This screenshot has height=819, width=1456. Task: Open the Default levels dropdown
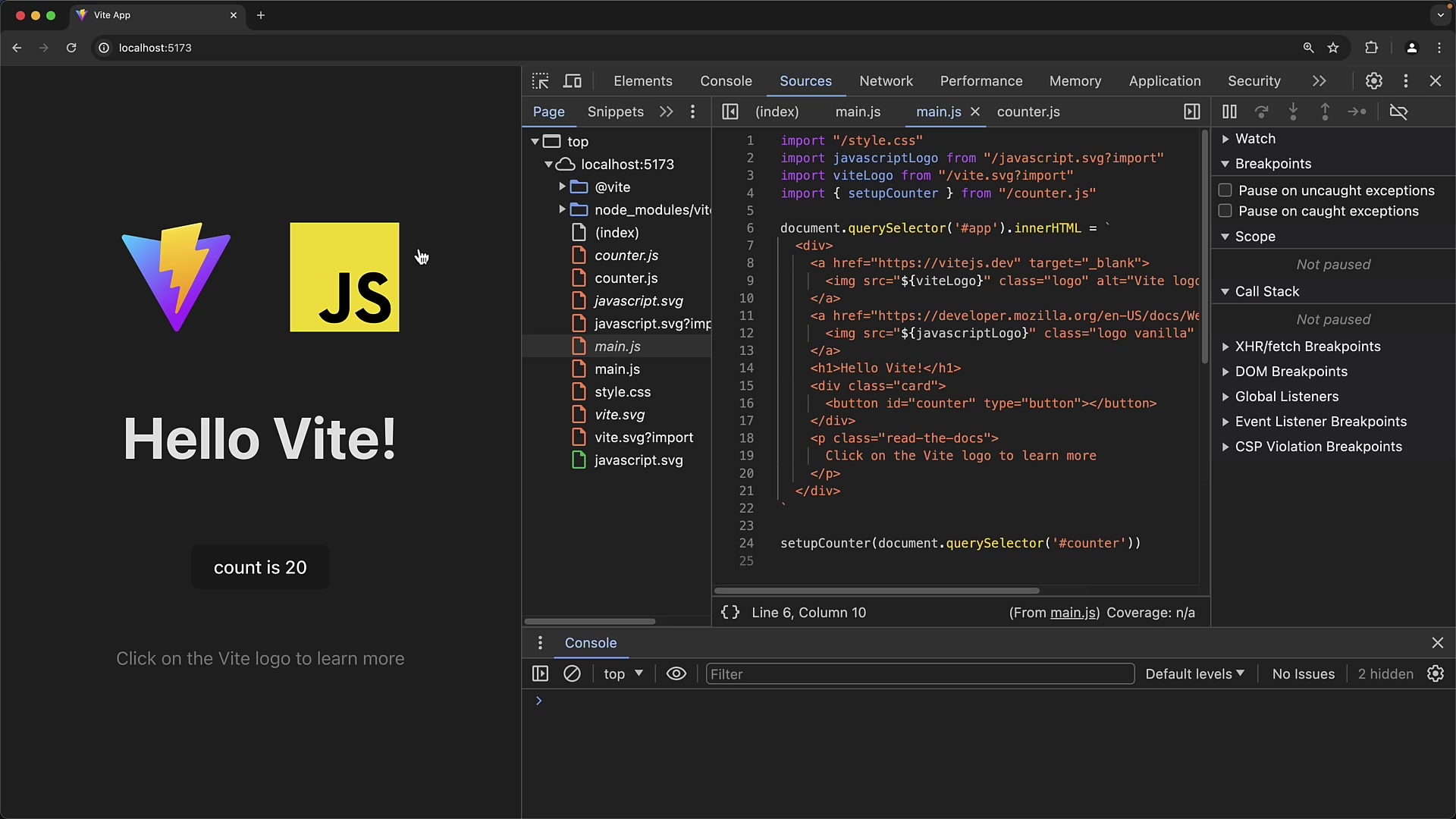tap(1194, 674)
